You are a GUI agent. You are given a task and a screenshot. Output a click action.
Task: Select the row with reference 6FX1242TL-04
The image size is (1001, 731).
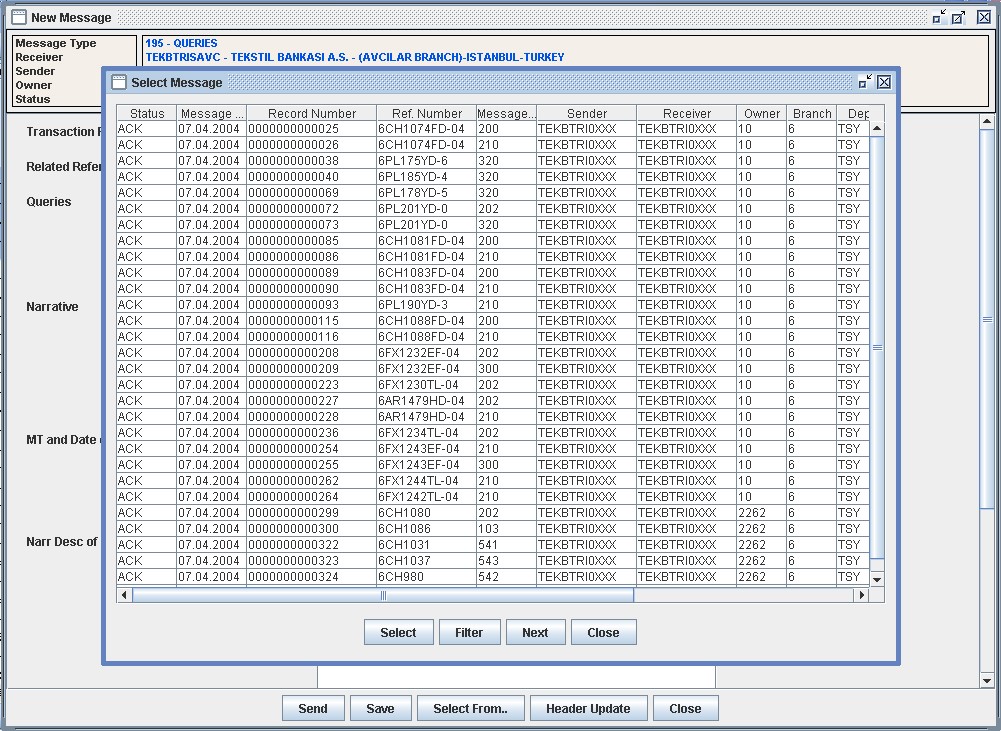pos(493,497)
